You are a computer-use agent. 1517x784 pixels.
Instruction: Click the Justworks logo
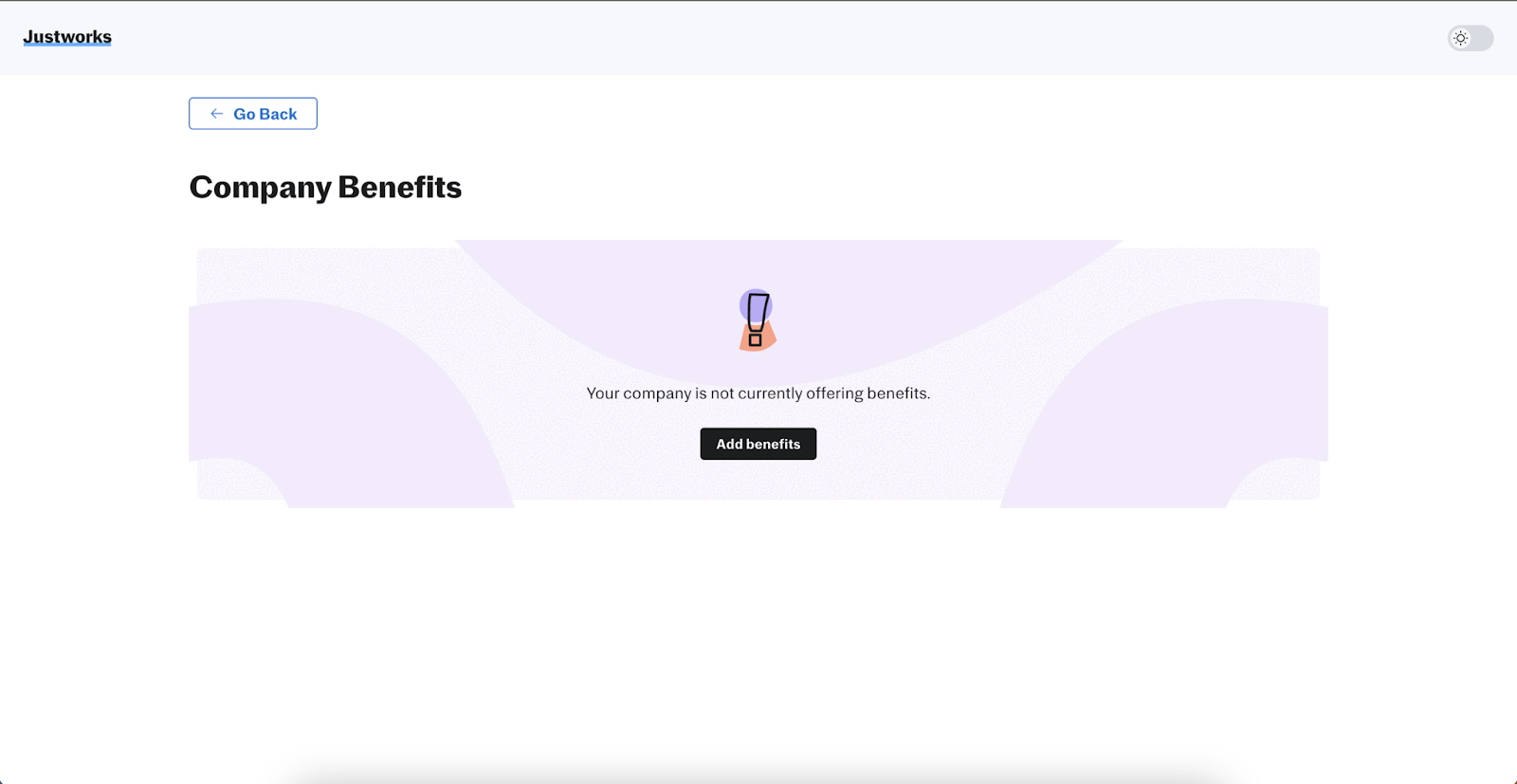click(67, 37)
